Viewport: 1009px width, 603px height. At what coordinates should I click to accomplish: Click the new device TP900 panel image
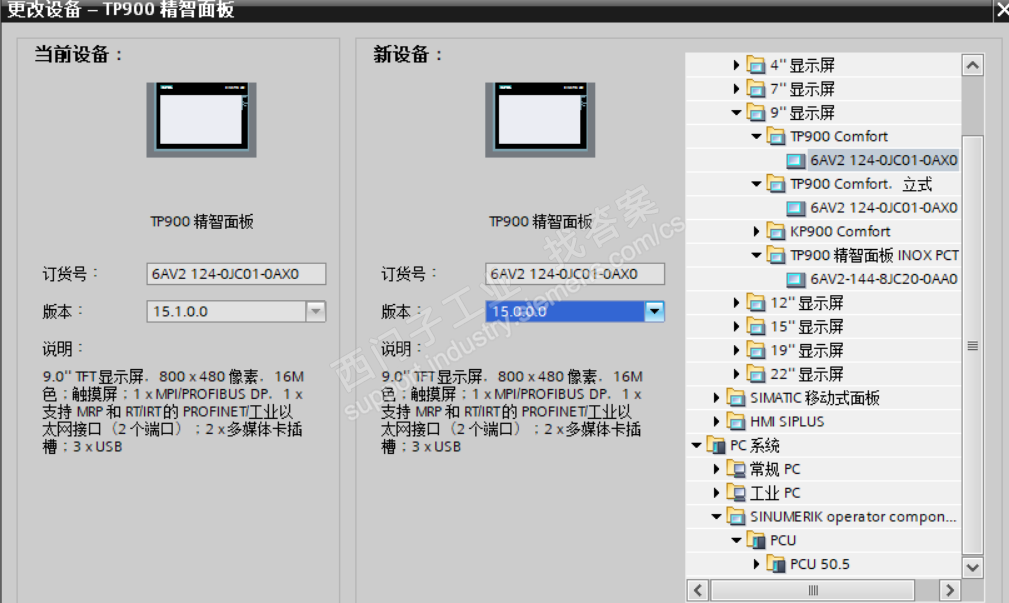540,120
